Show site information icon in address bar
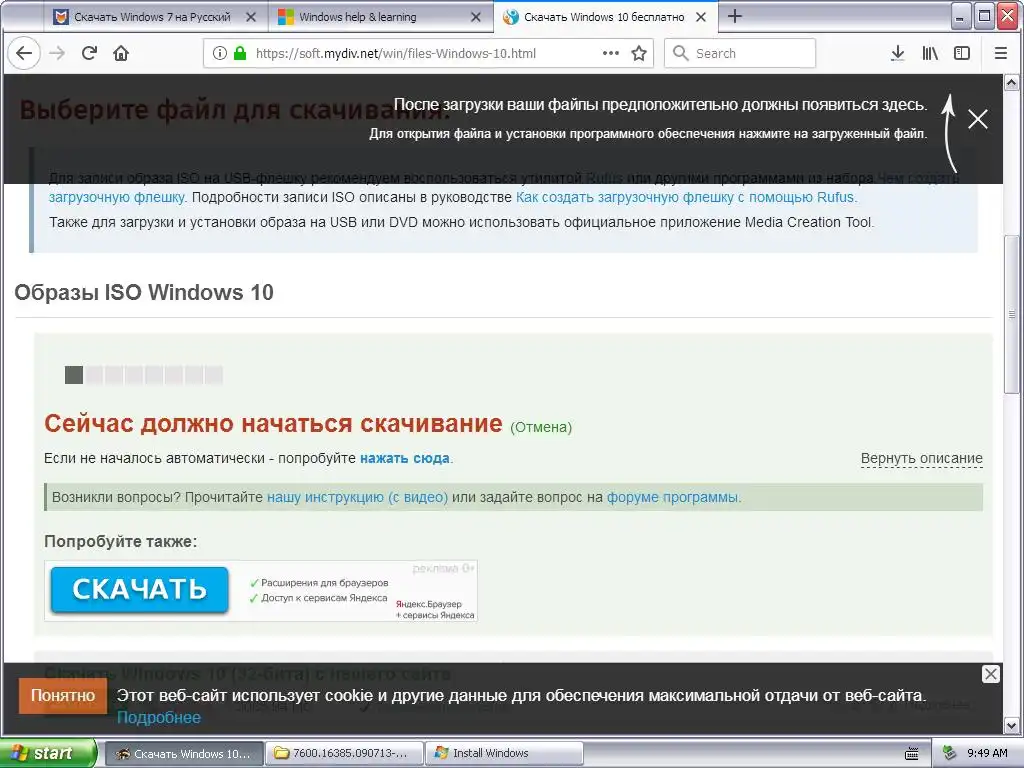Viewport: 1024px width, 768px height. pos(220,54)
